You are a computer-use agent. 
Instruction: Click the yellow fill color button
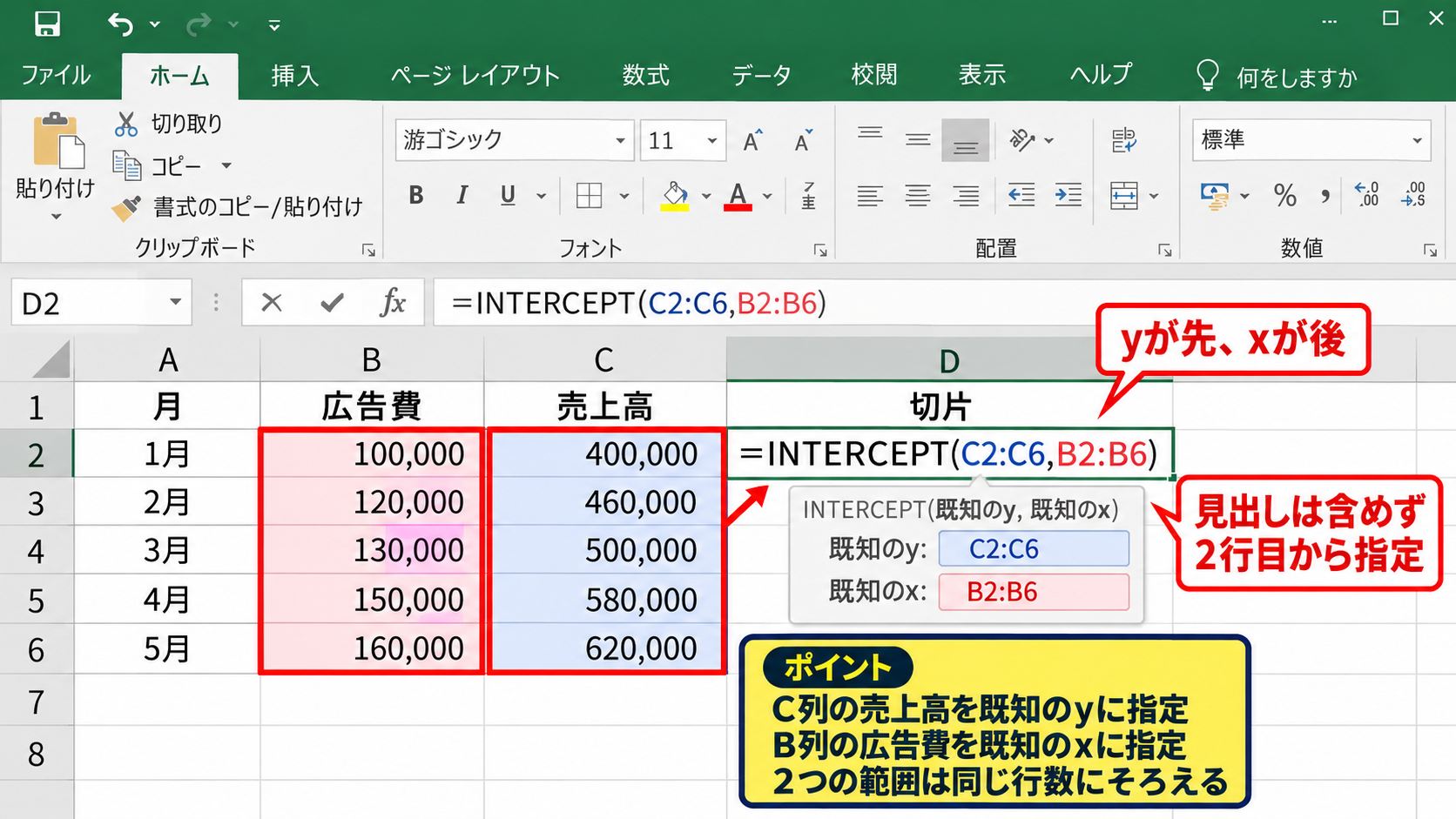click(x=675, y=196)
